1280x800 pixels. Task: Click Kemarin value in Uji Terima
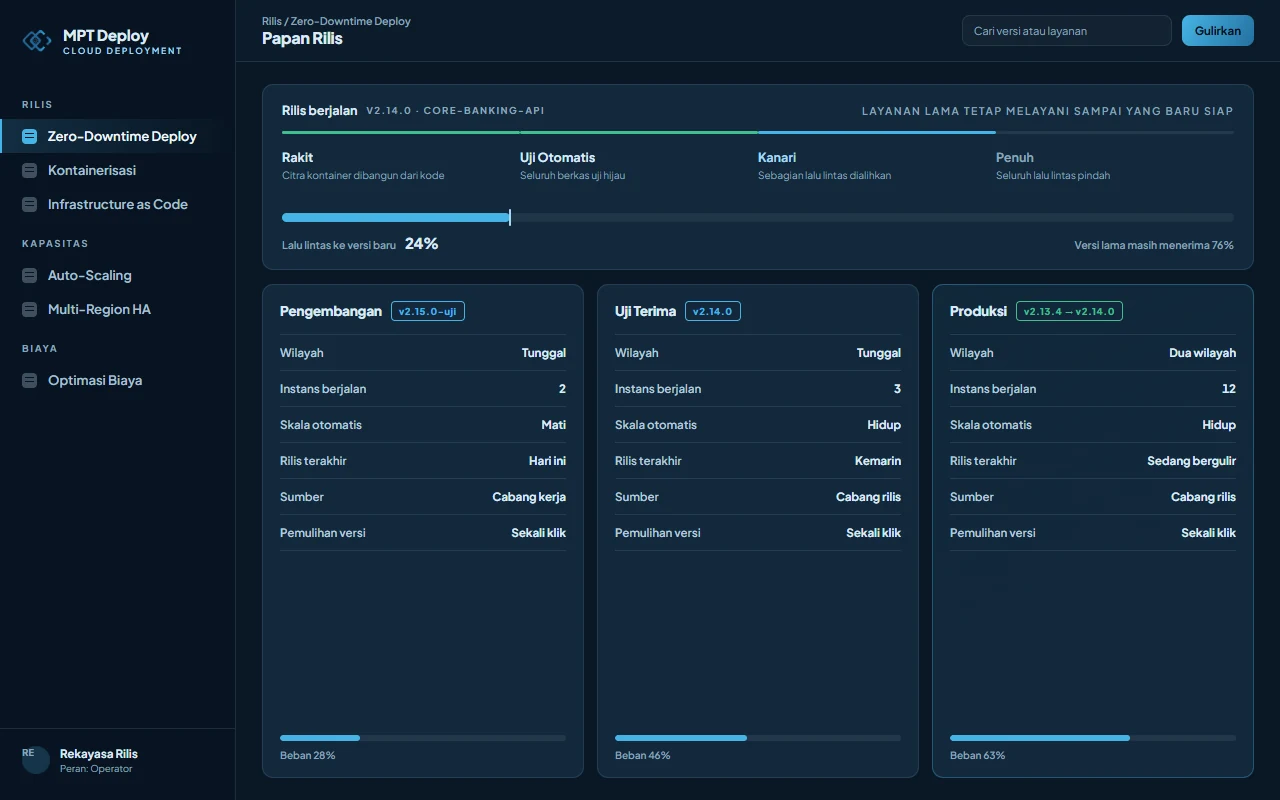[x=878, y=461]
